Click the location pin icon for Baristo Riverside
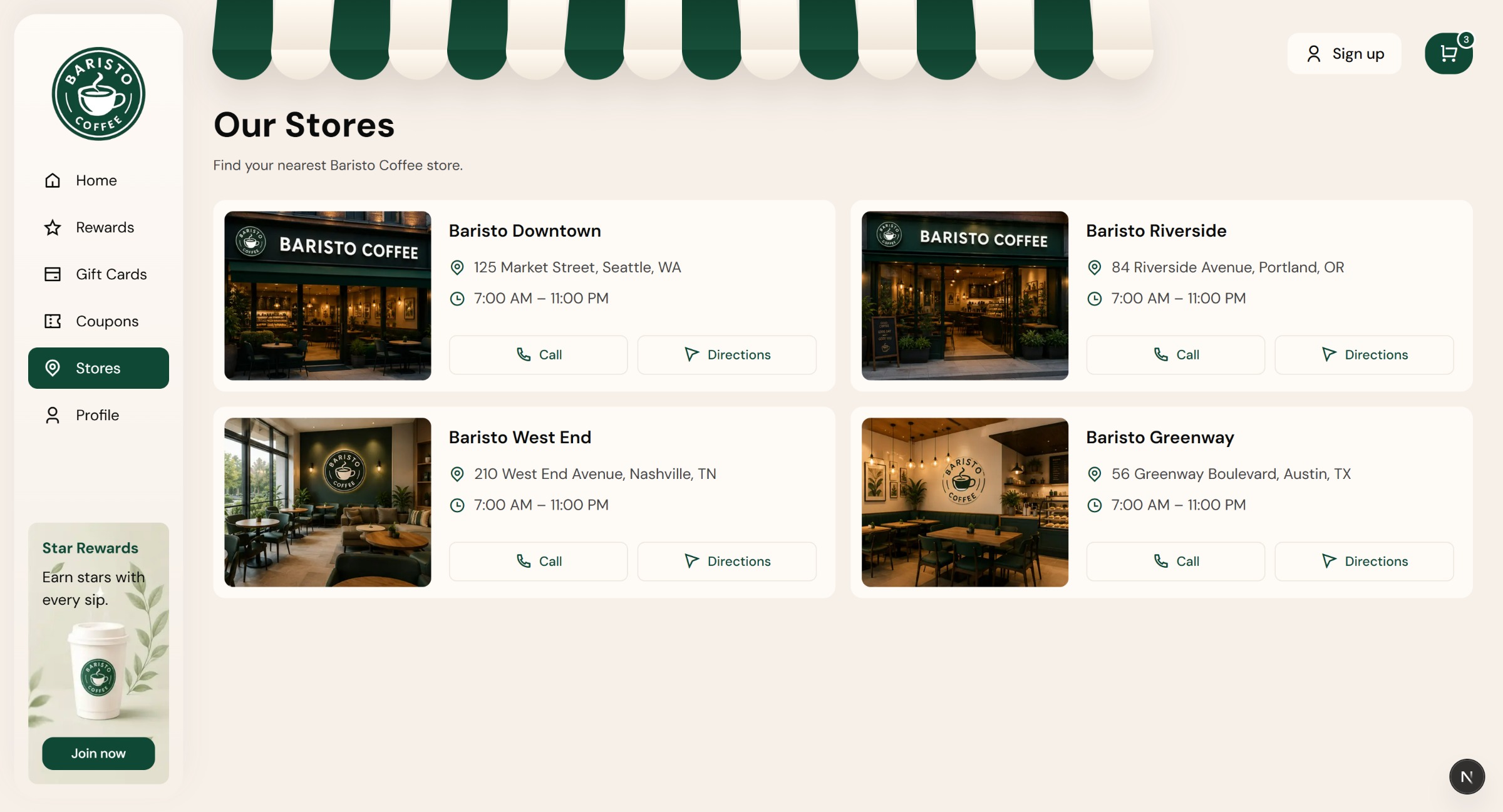Screen dimensions: 1503x812 click(1094, 268)
